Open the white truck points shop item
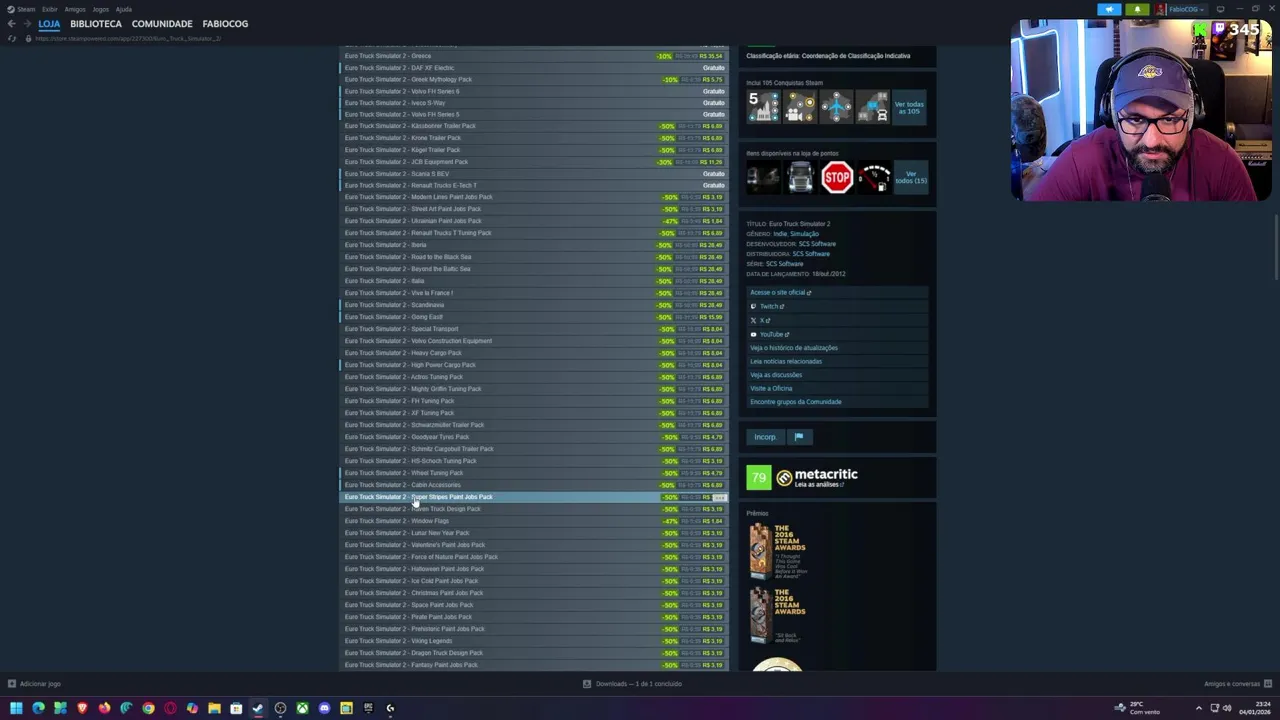This screenshot has width=1280, height=720. (800, 177)
